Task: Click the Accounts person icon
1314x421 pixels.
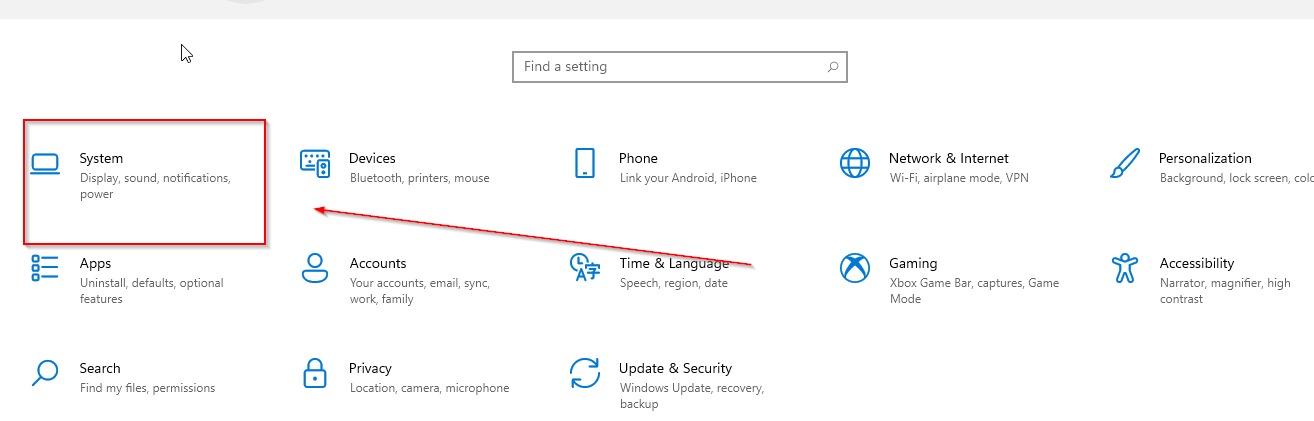Action: point(315,268)
